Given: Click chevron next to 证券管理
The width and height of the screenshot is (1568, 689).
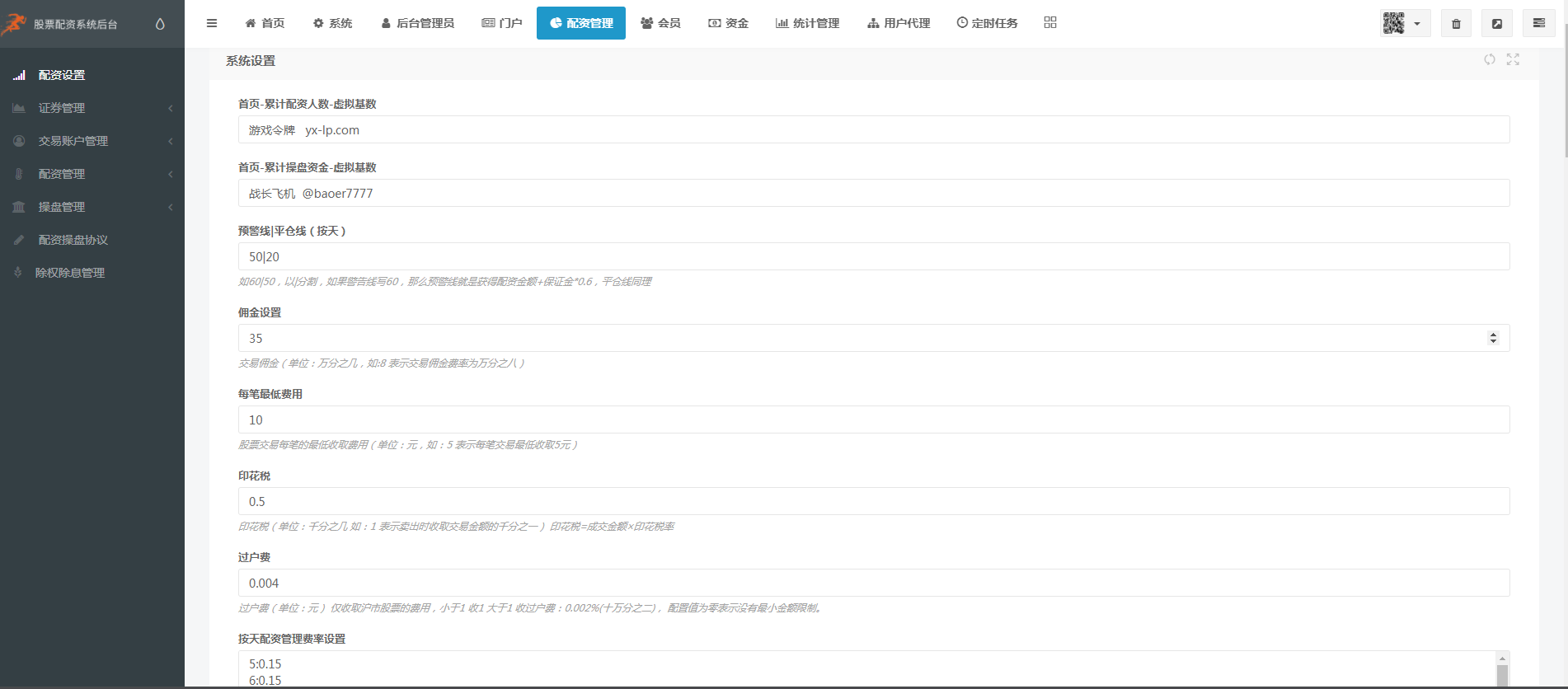Looking at the screenshot, I should click(x=171, y=108).
